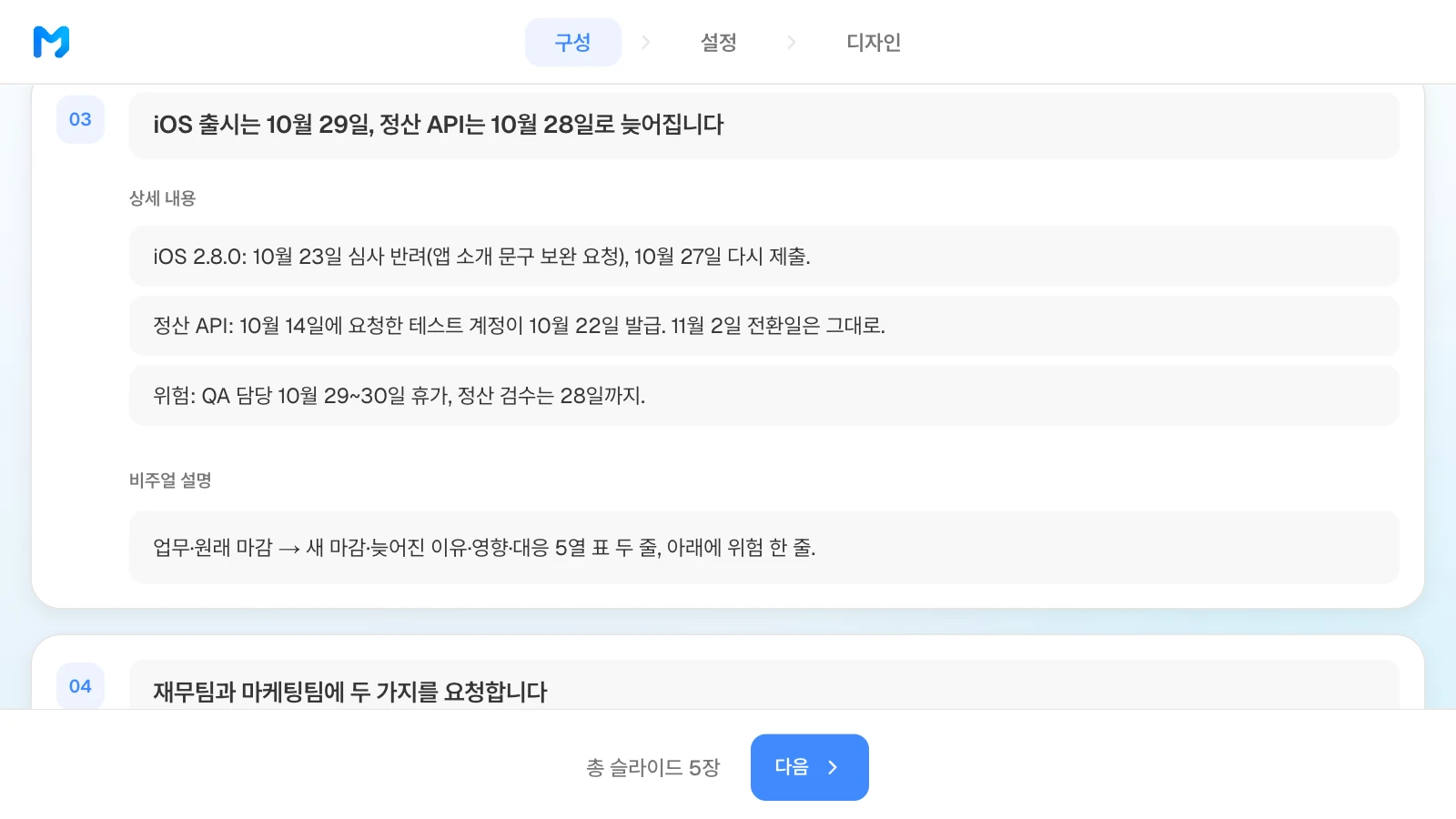Click the 총 슬라이드 5장 text
Image resolution: width=1456 pixels, height=819 pixels.
(653, 768)
